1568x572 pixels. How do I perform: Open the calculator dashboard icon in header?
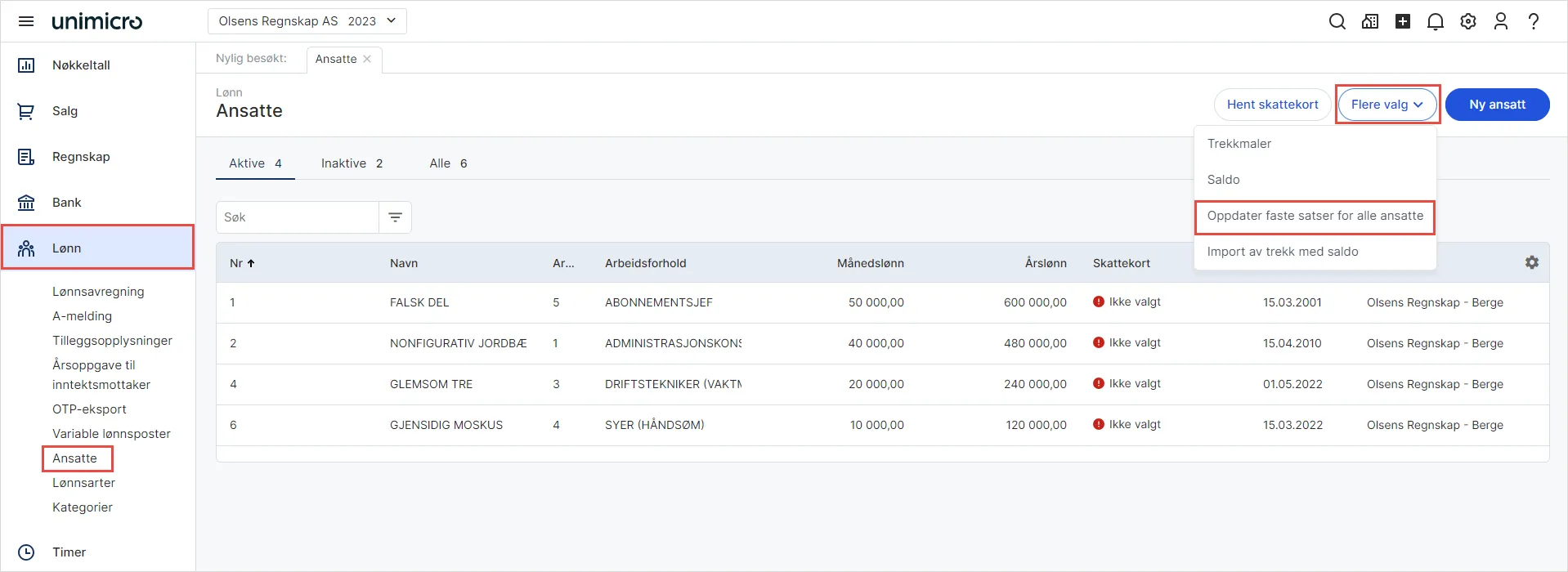(x=1370, y=21)
